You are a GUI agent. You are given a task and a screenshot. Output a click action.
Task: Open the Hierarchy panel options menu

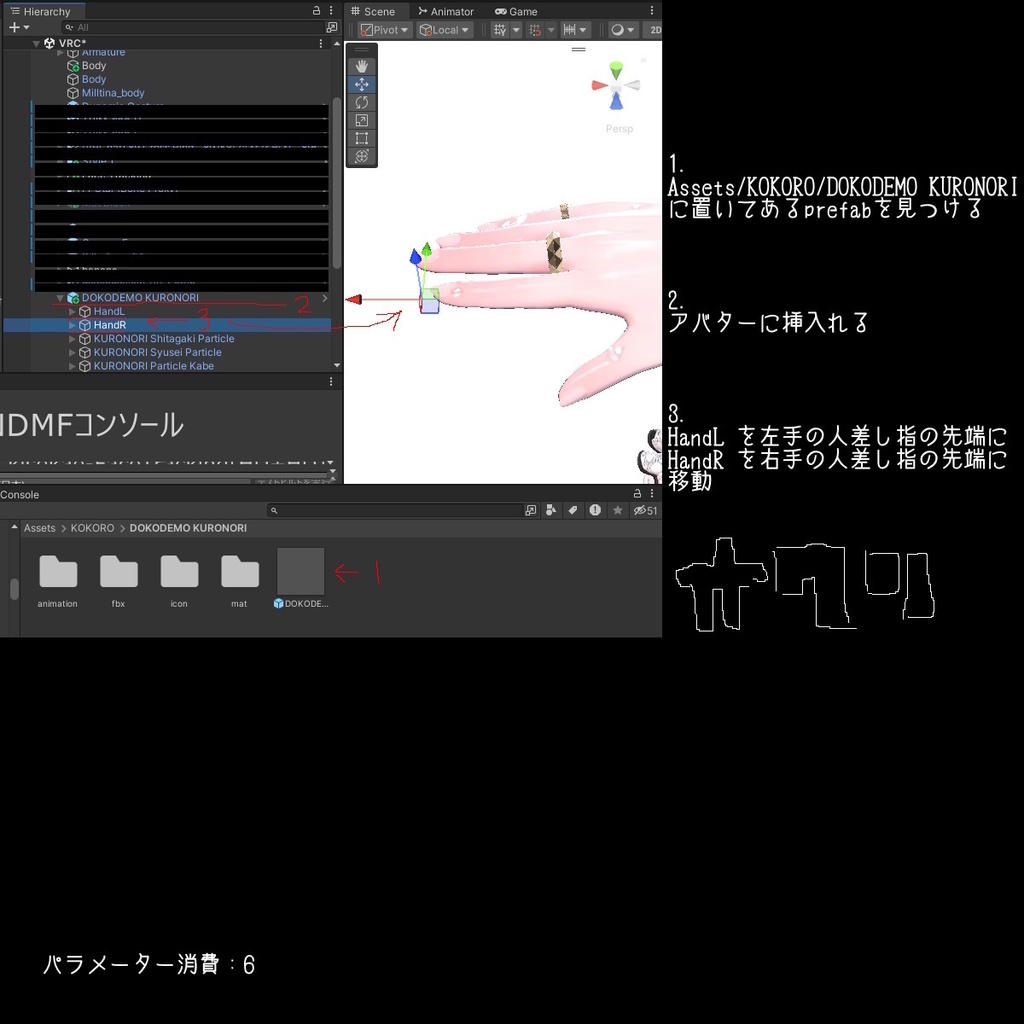click(x=331, y=10)
